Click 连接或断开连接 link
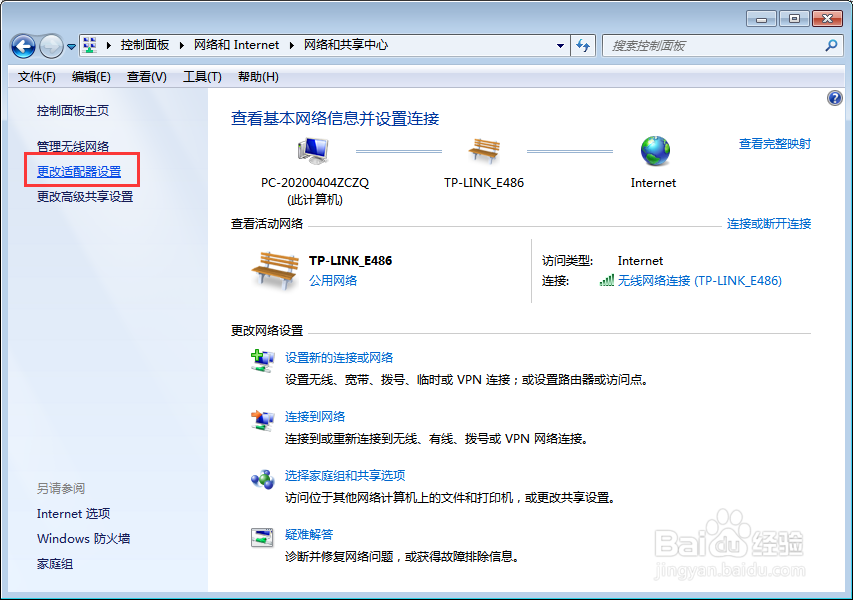The height and width of the screenshot is (600, 853). [769, 224]
